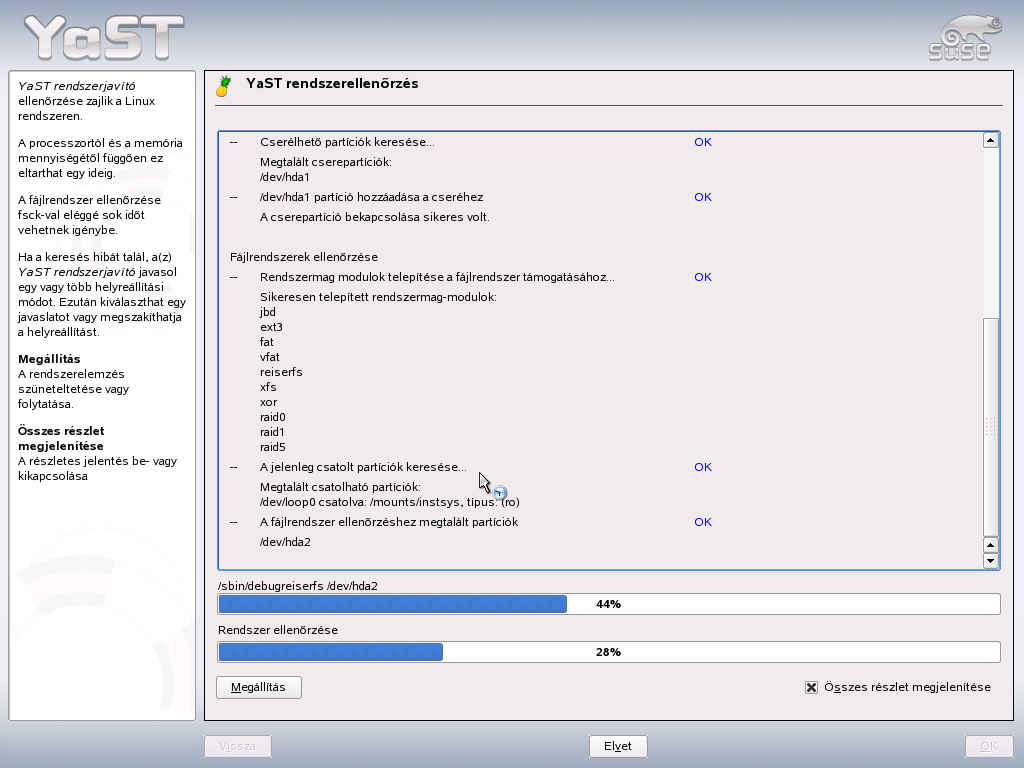Viewport: 1024px width, 768px height.
Task: Click the greyed-out OK button at bottom right
Action: point(988,746)
